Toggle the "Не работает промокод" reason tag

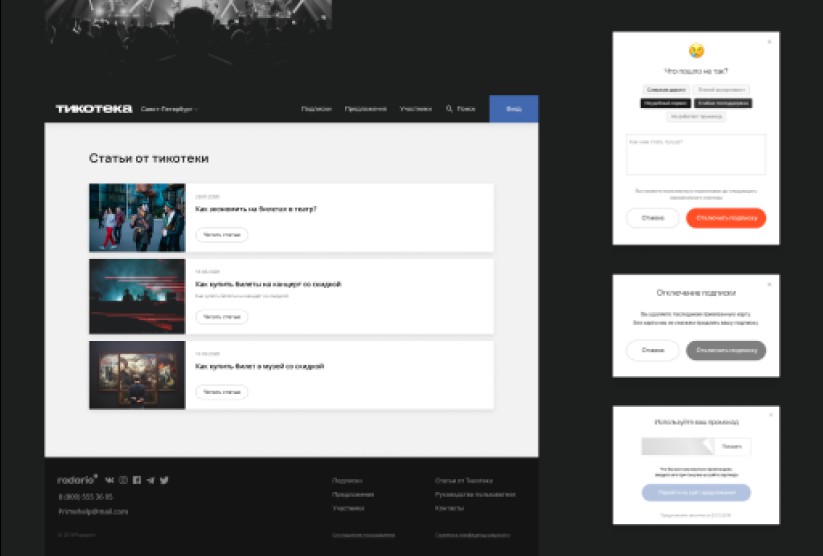[x=696, y=117]
